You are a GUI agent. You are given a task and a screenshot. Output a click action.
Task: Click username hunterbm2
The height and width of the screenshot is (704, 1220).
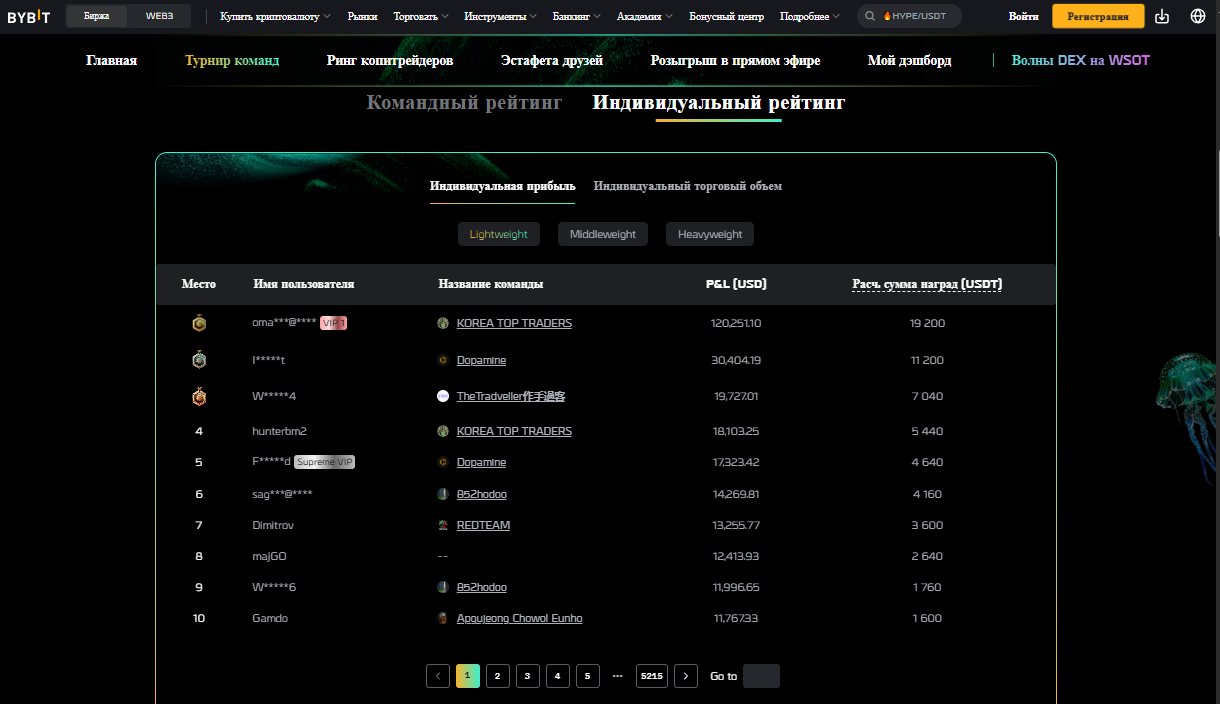[279, 431]
